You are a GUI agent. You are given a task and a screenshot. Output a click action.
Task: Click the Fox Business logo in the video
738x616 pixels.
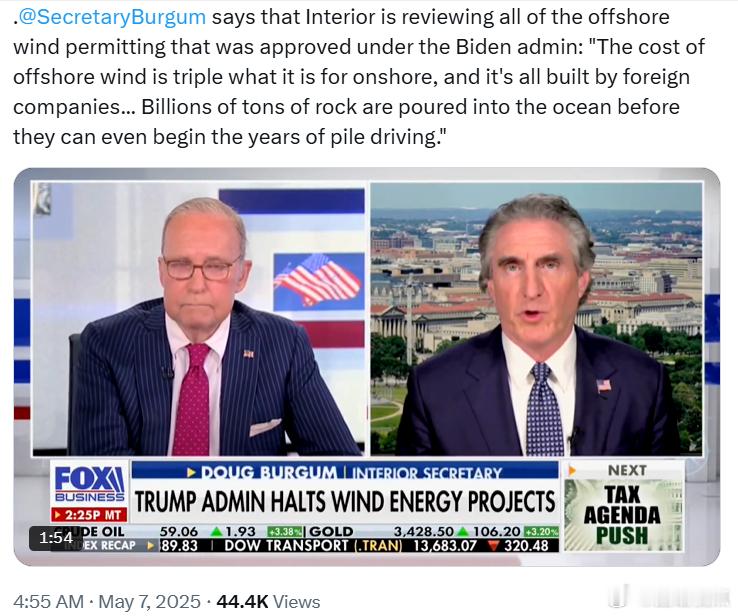[x=89, y=483]
